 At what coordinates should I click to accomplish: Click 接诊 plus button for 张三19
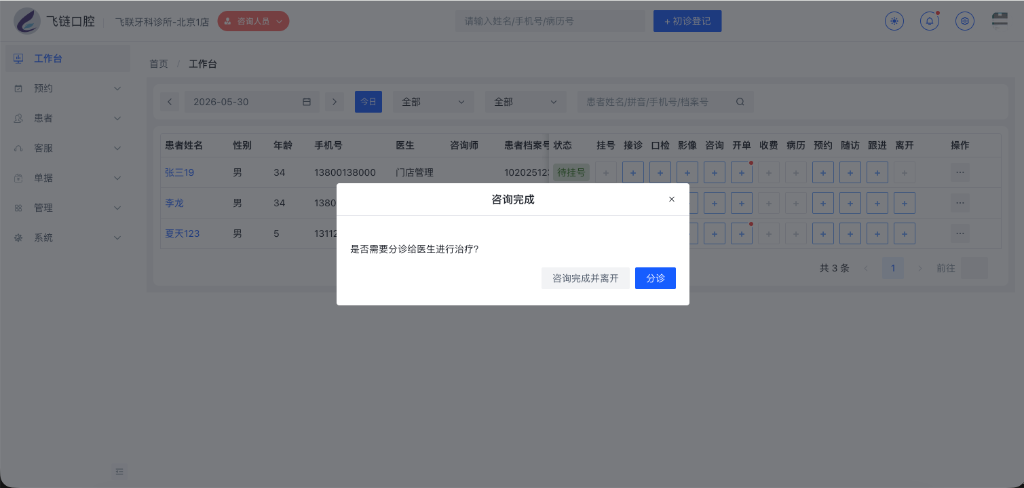(x=633, y=172)
